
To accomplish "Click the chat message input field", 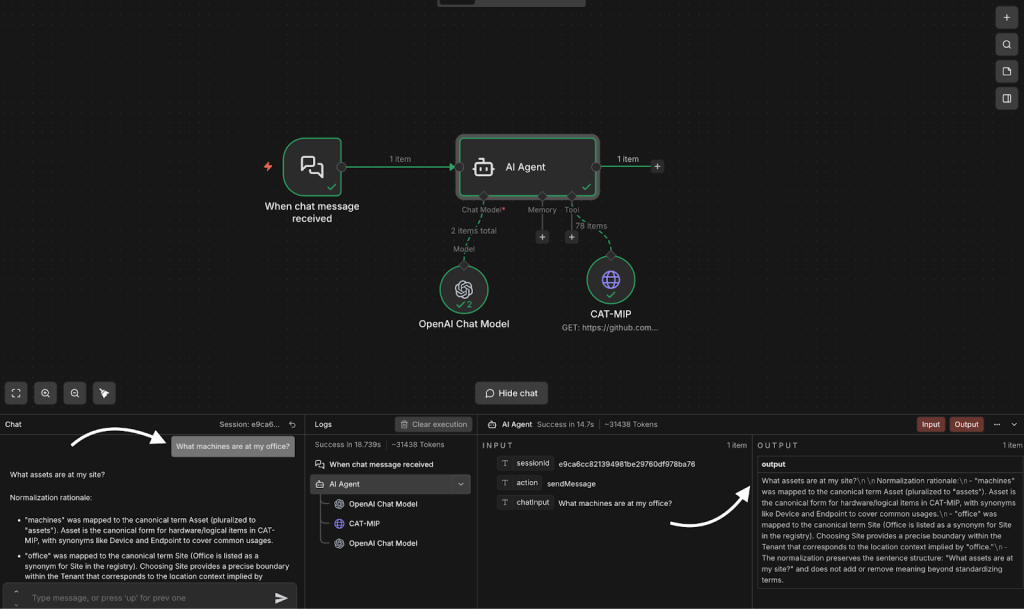I will pyautogui.click(x=145, y=598).
